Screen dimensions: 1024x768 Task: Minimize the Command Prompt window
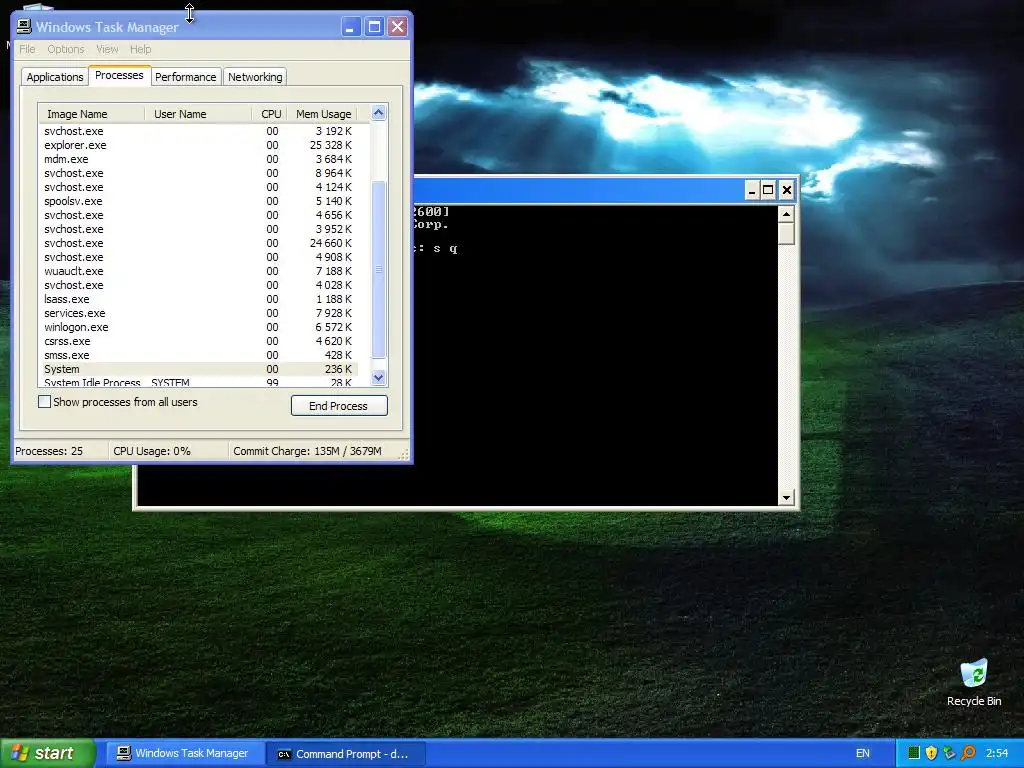tap(752, 190)
